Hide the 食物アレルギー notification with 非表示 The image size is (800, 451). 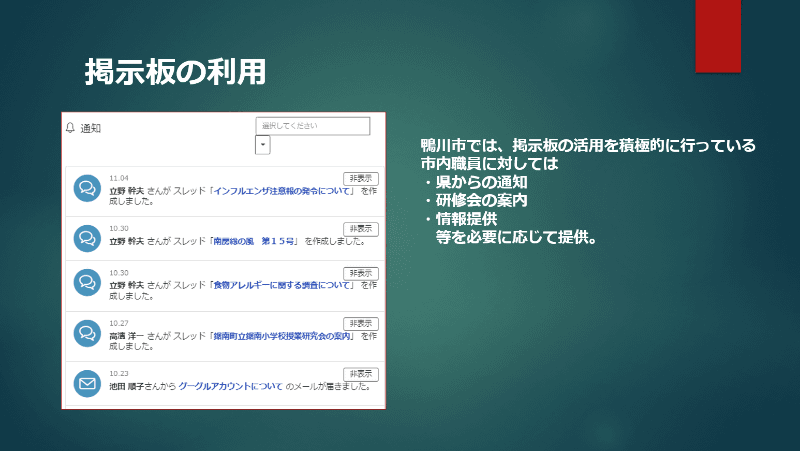click(361, 273)
